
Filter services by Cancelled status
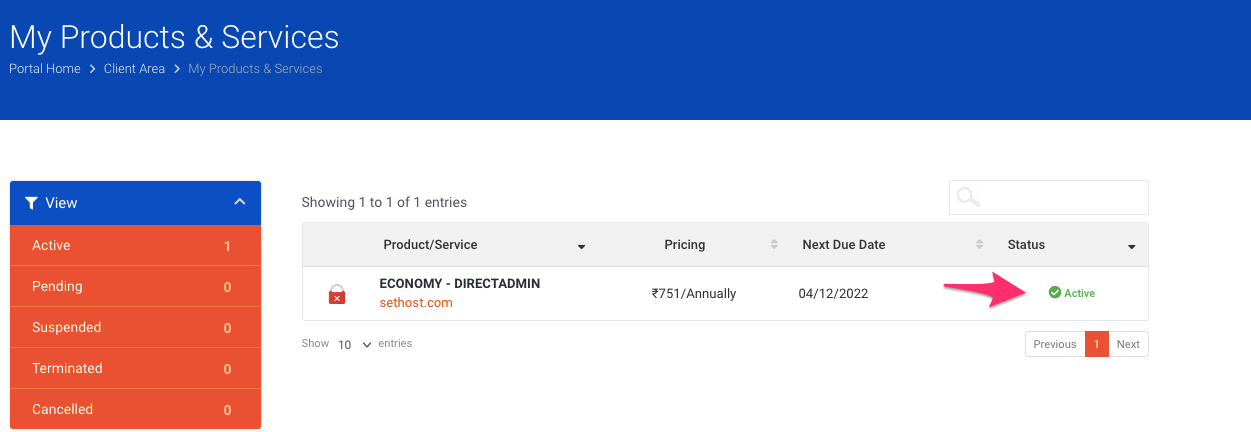pyautogui.click(x=135, y=409)
